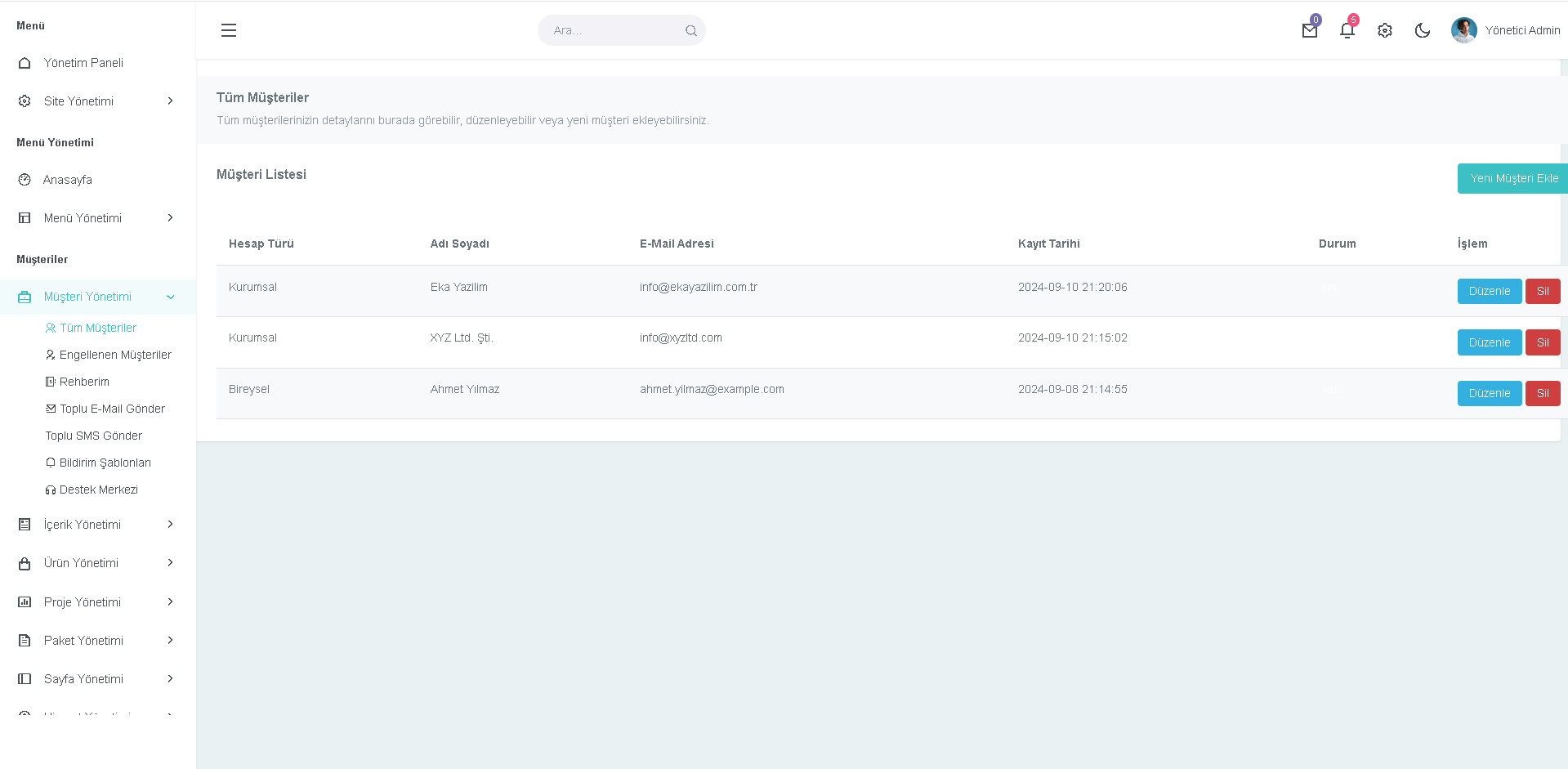Toggle the hamburger sidebar menu icon
The height and width of the screenshot is (769, 1568).
tap(229, 30)
